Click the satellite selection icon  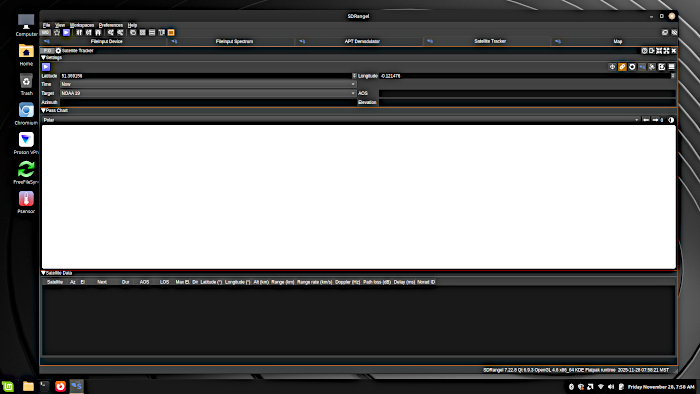[x=652, y=67]
